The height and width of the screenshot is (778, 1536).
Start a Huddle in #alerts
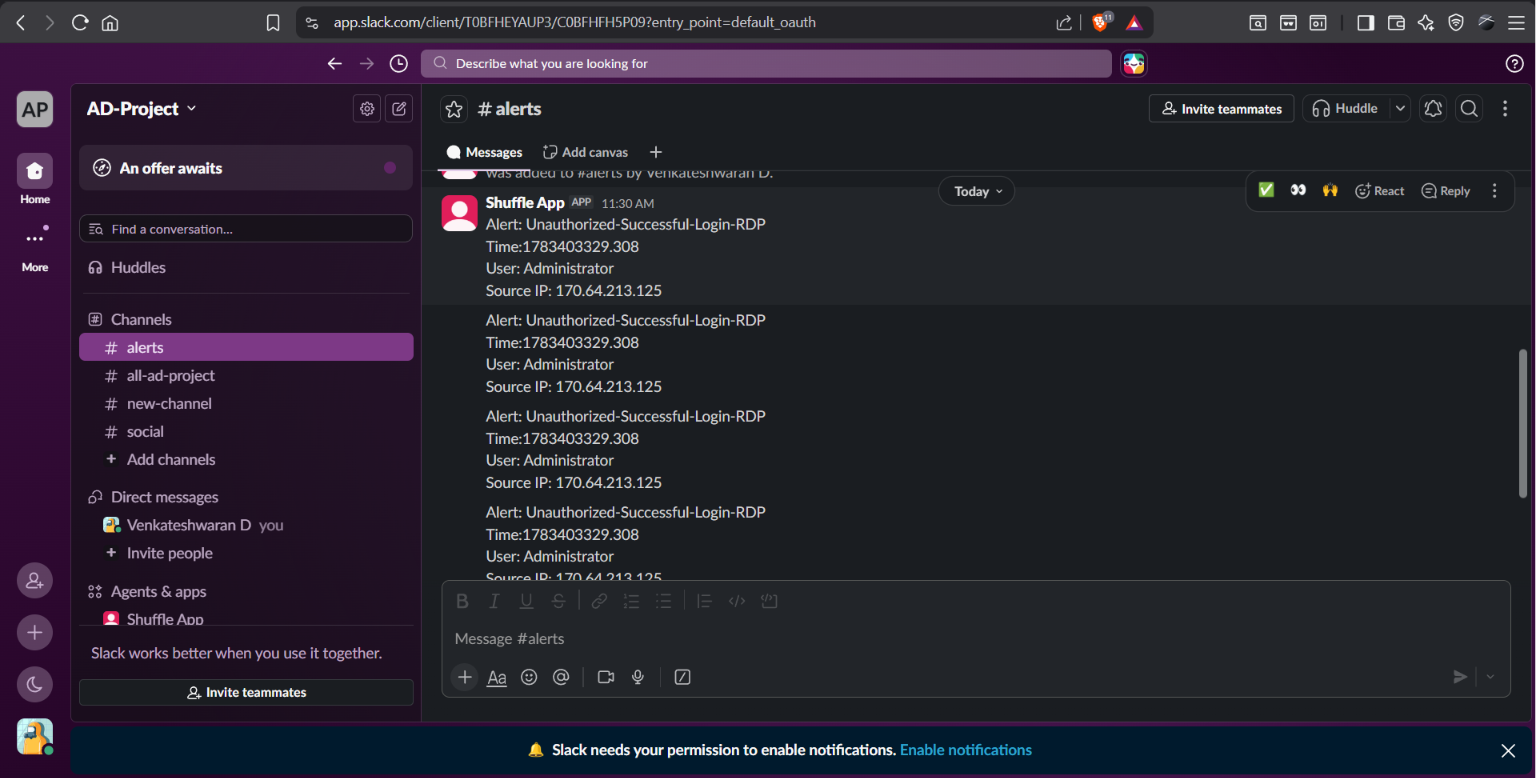[x=1345, y=108]
